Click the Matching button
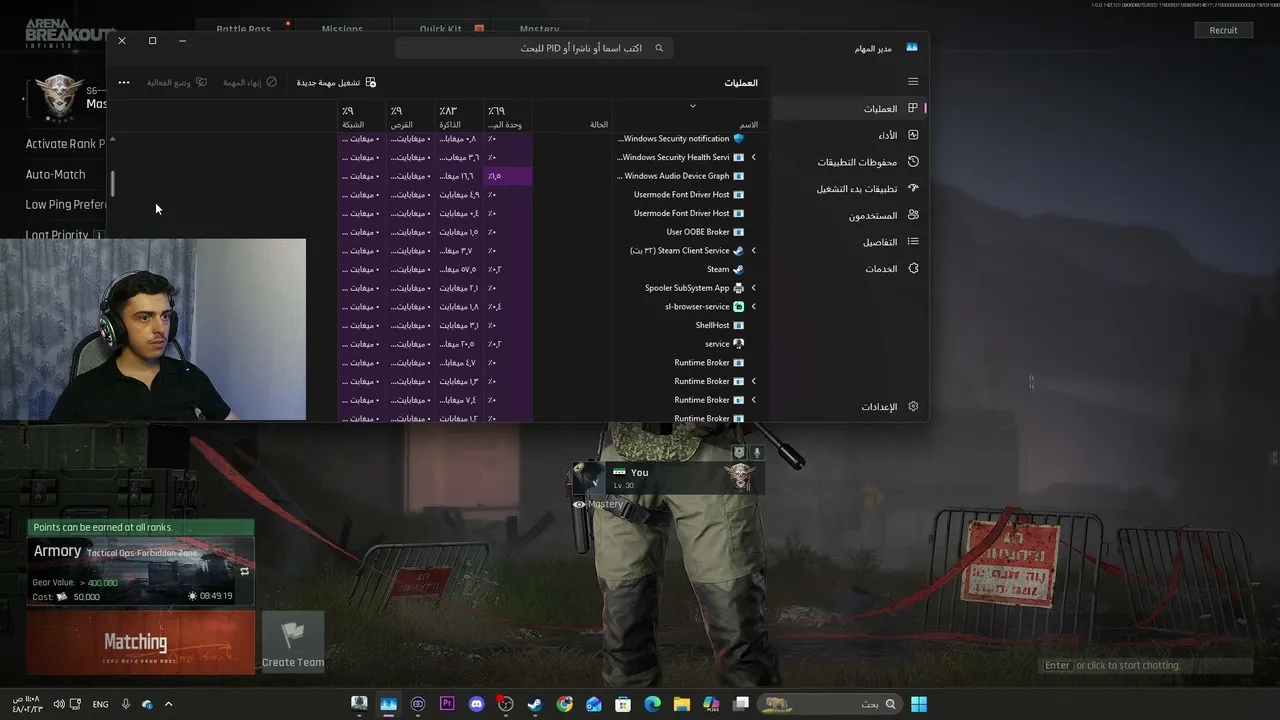Image resolution: width=1280 pixels, height=720 pixels. [x=140, y=642]
